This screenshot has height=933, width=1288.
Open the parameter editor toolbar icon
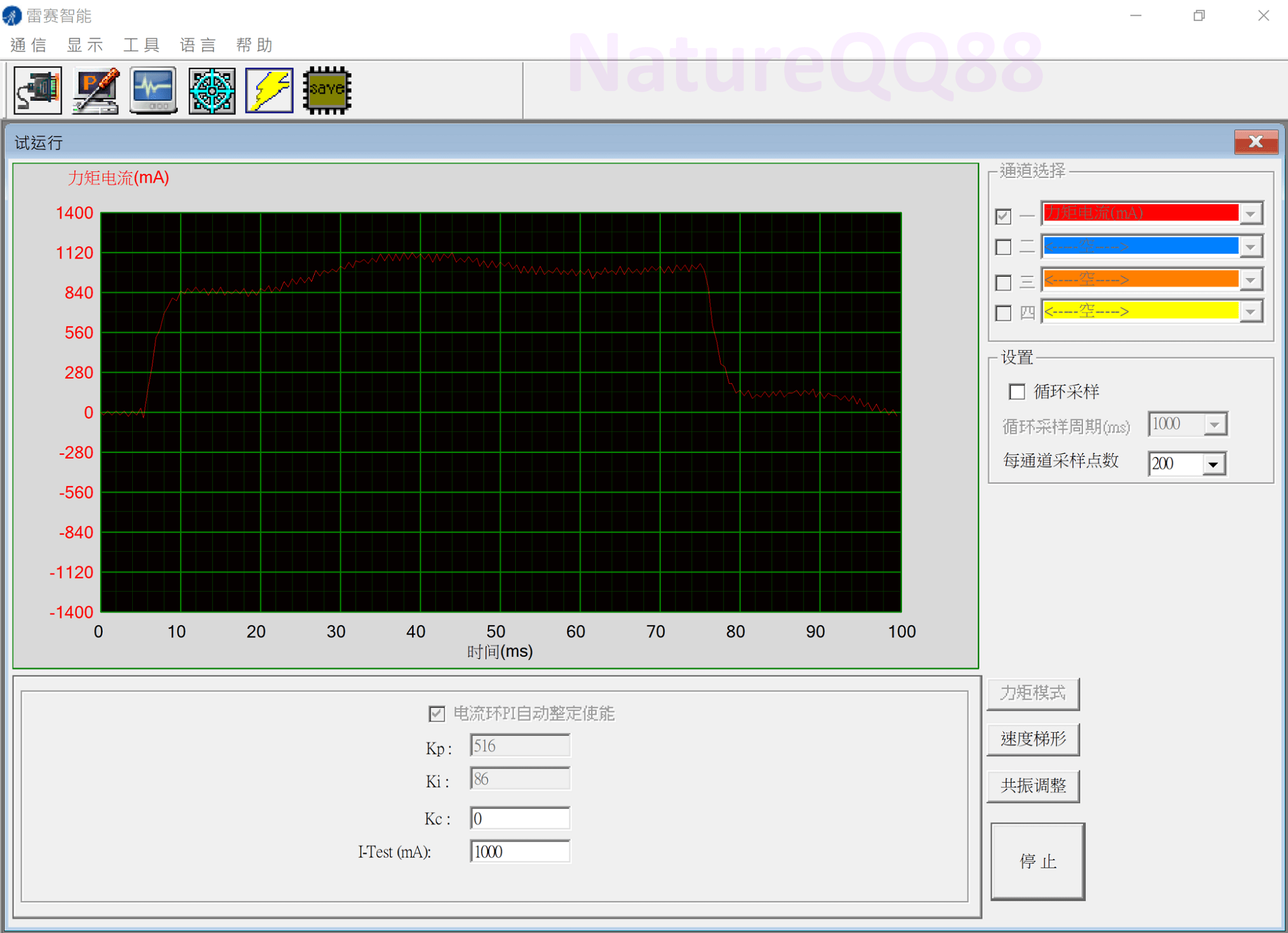[x=96, y=90]
